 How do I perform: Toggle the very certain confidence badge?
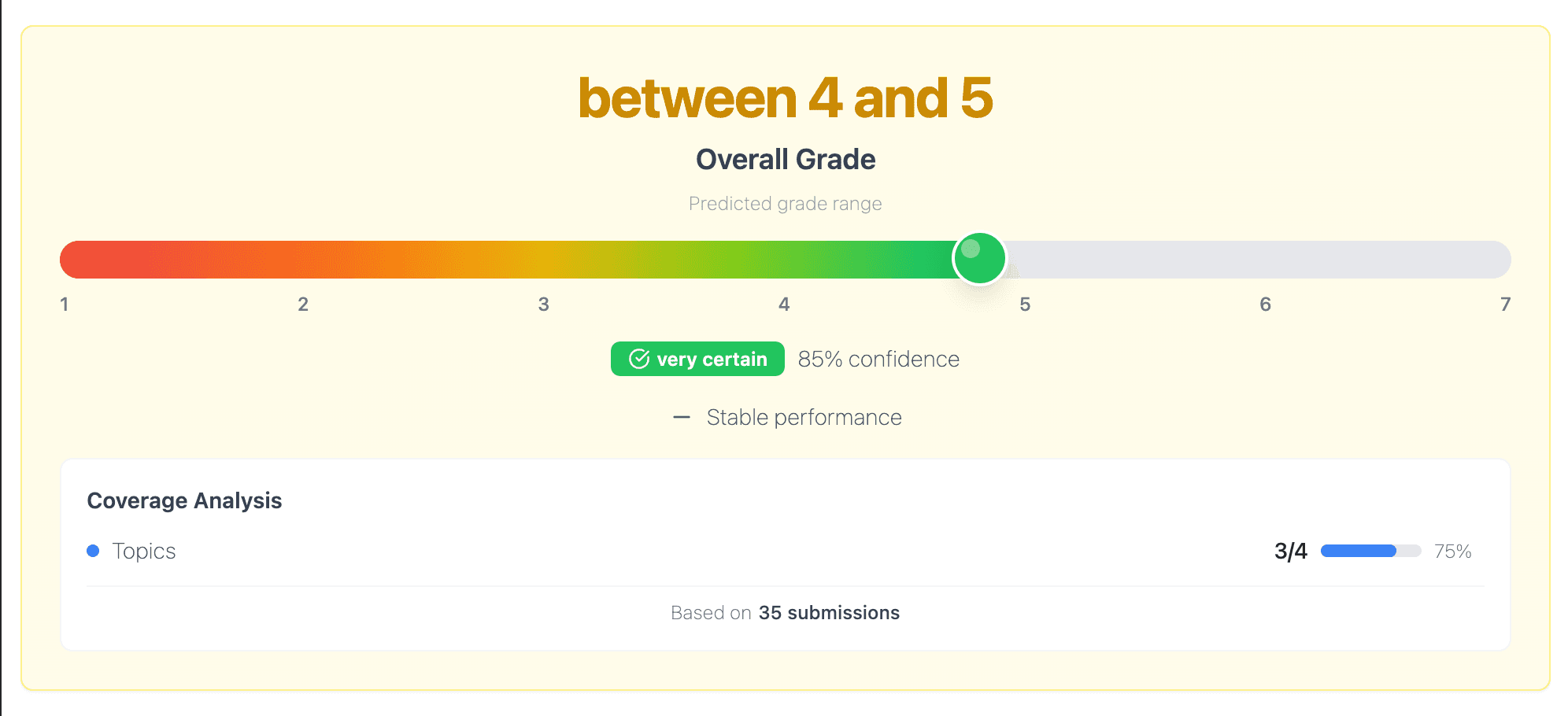coord(697,359)
